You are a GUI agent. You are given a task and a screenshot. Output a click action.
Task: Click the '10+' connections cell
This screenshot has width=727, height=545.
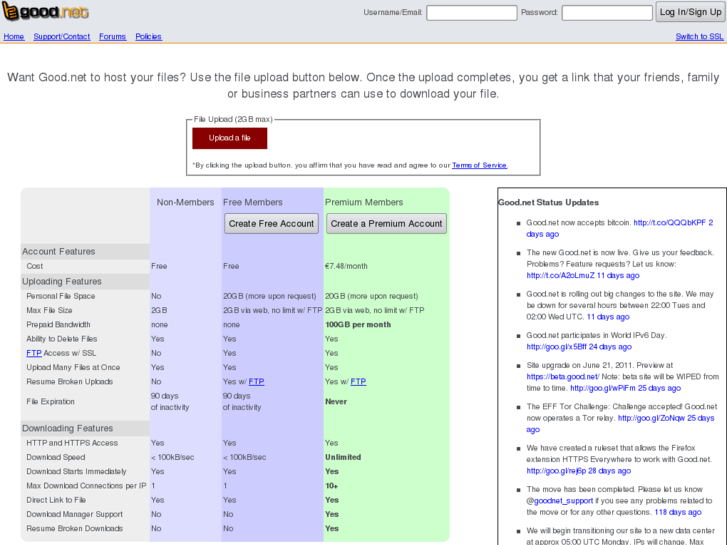[x=332, y=486]
